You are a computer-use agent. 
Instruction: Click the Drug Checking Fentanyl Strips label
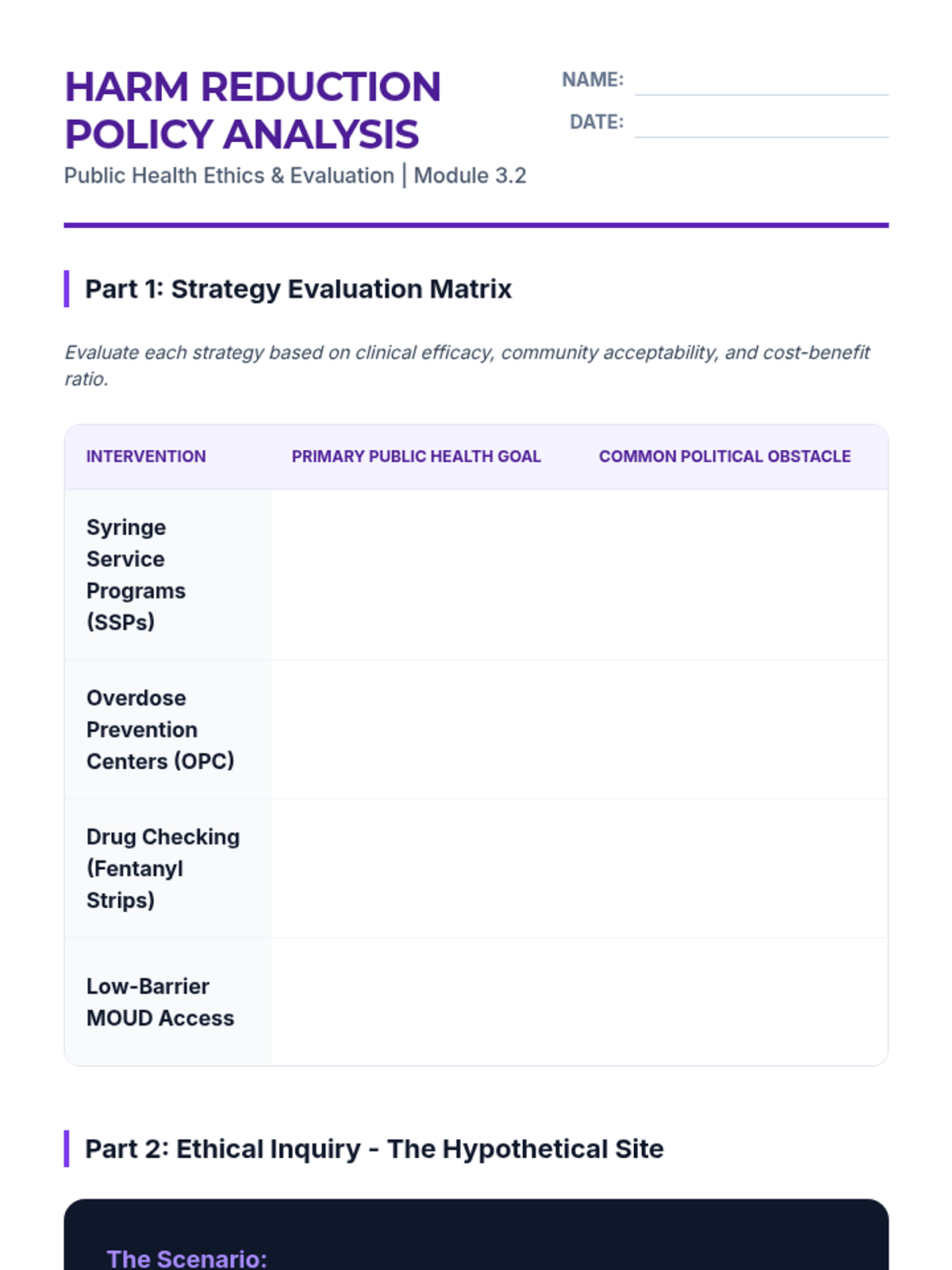(163, 868)
